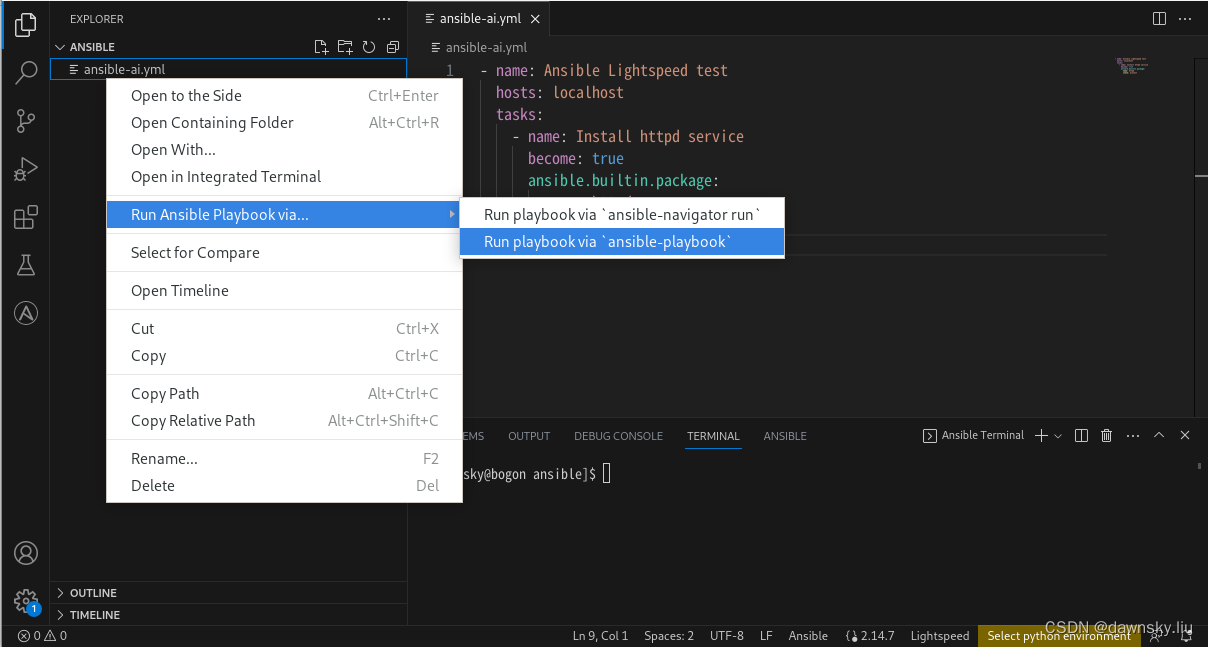Image resolution: width=1208 pixels, height=647 pixels.
Task: Click editor minimap preview
Action: (x=1132, y=66)
